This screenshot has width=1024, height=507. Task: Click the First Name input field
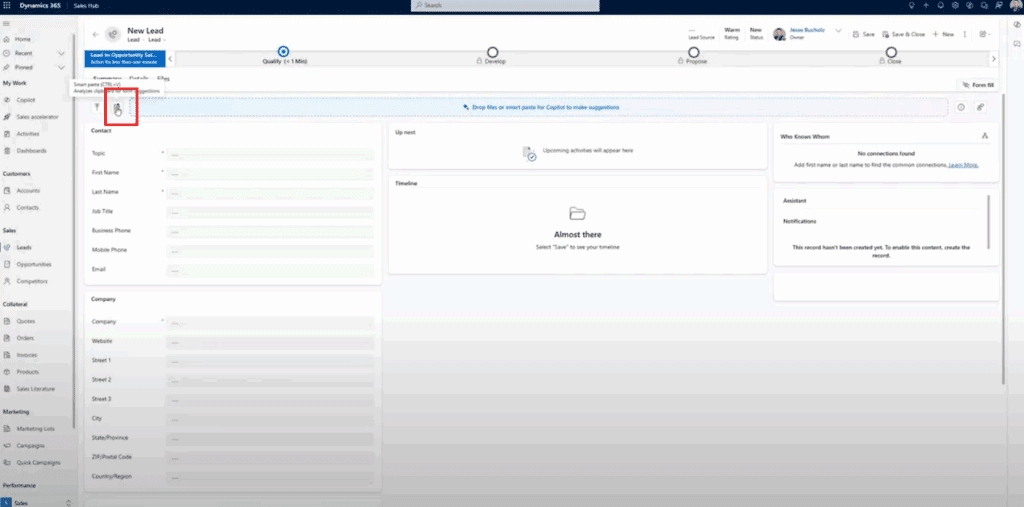[x=270, y=174]
